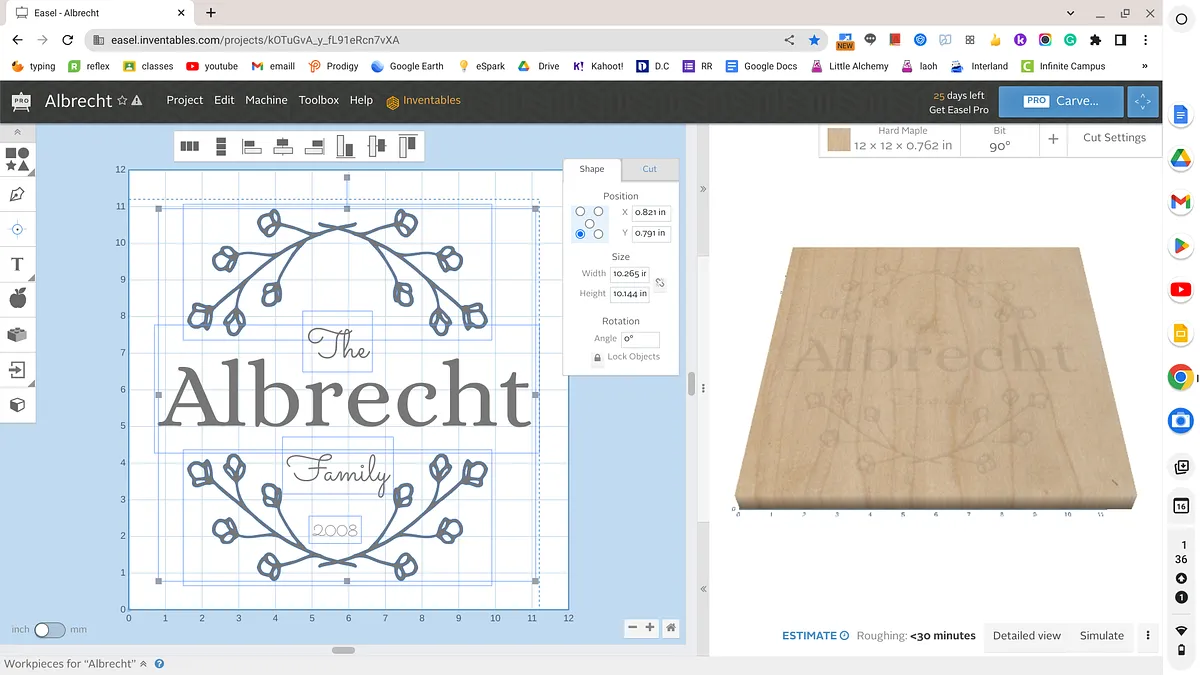Screen dimensions: 1200x675
Task: Open the three-dot menu beside Simulate
Action: tap(1148, 636)
